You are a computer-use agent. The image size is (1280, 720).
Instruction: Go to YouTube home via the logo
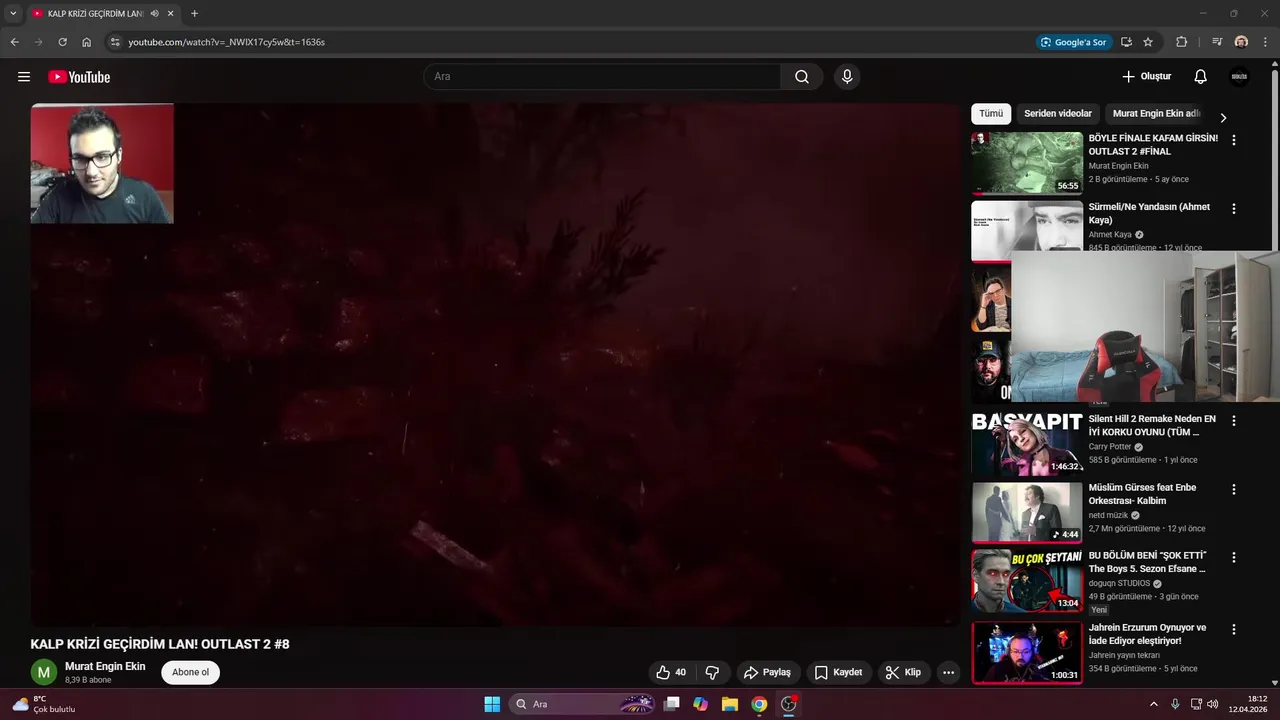(79, 77)
